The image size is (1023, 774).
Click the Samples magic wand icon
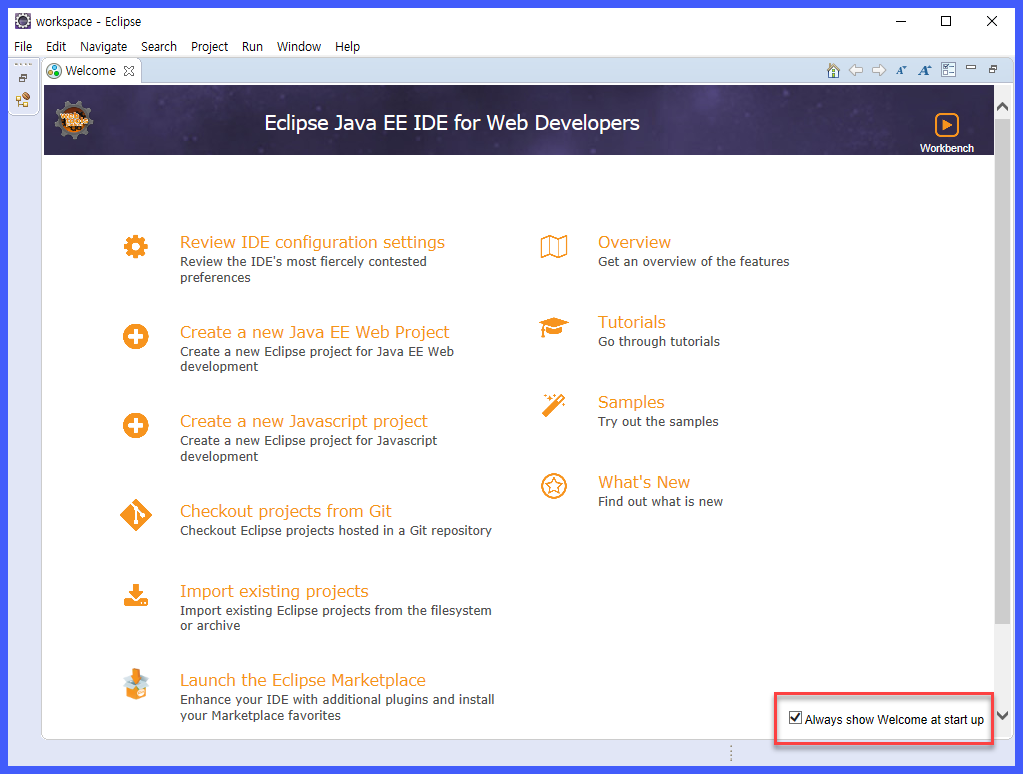tap(554, 405)
